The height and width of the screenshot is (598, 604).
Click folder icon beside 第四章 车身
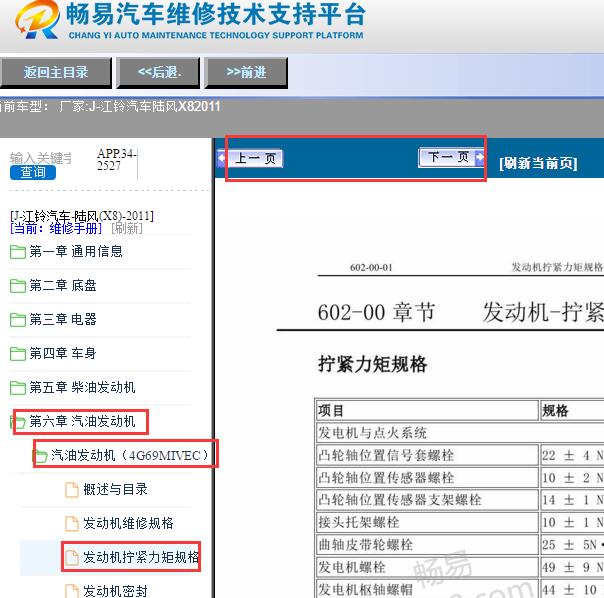point(18,354)
